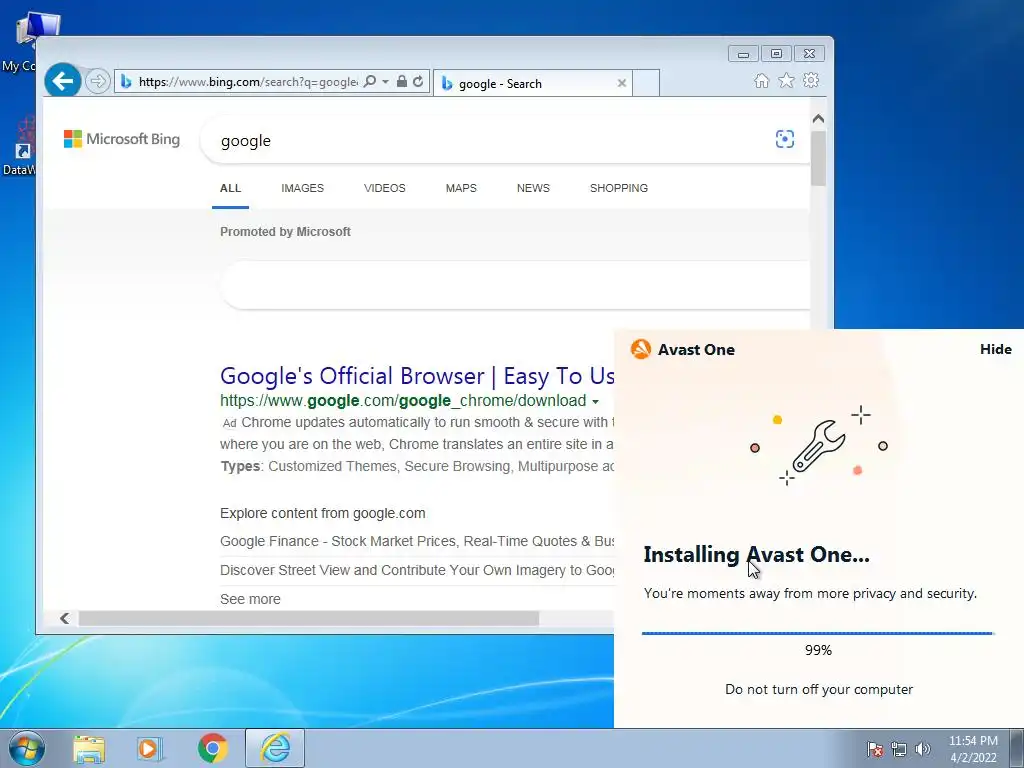This screenshot has width=1024, height=768.
Task: Switch to the VIDEOS tab
Action: tap(385, 188)
